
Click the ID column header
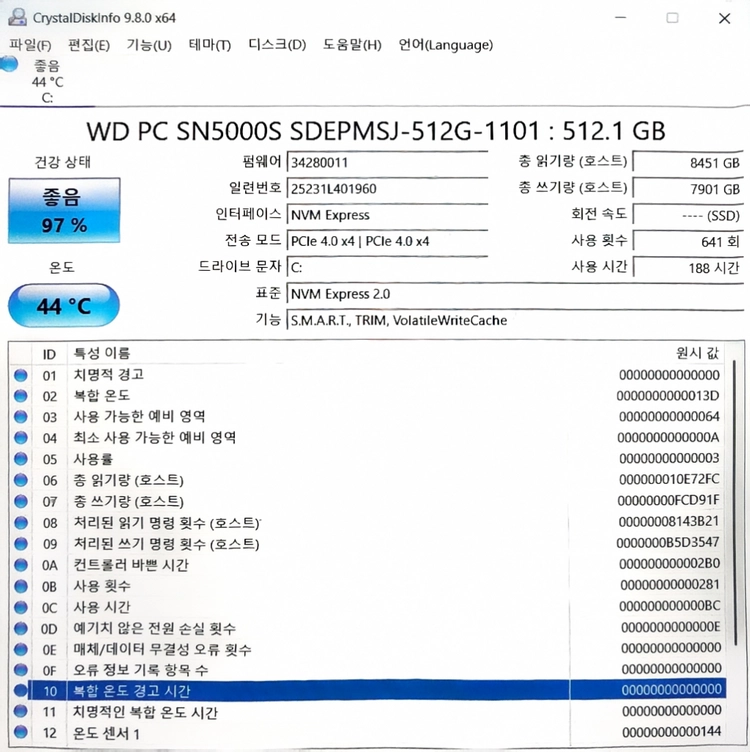tap(49, 354)
